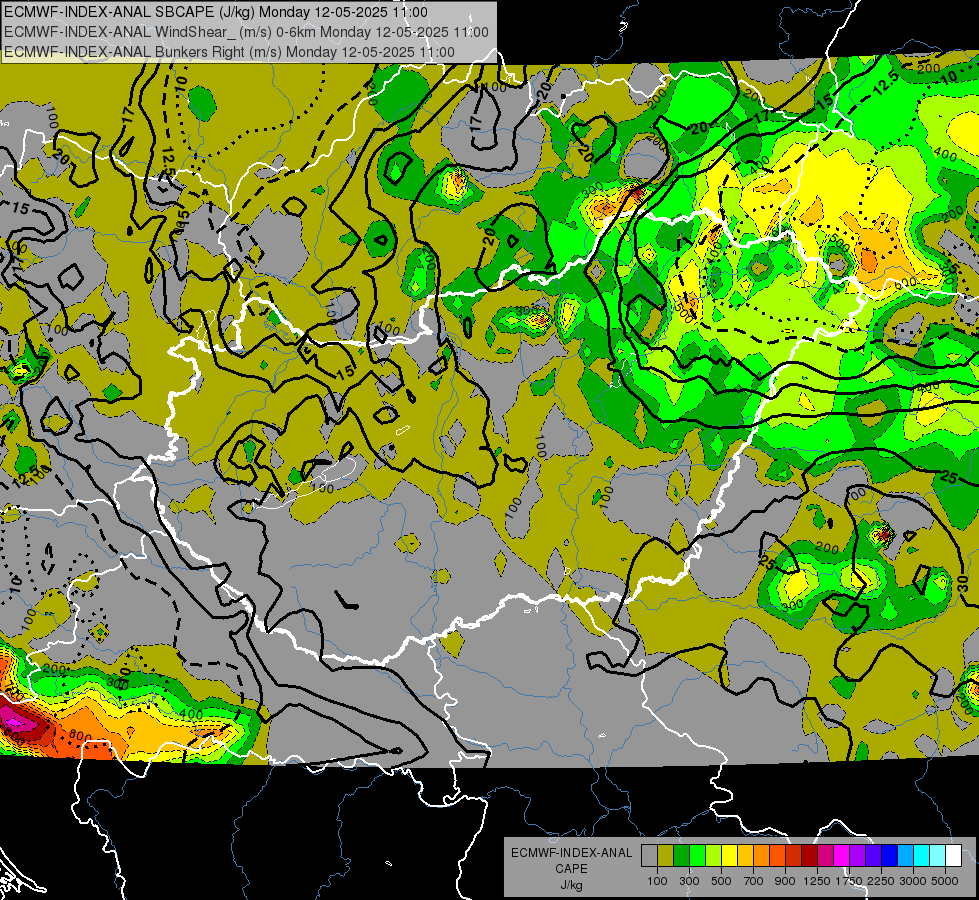Pick the pure yellow swatch starting at 500
The height and width of the screenshot is (900, 979).
729,856
